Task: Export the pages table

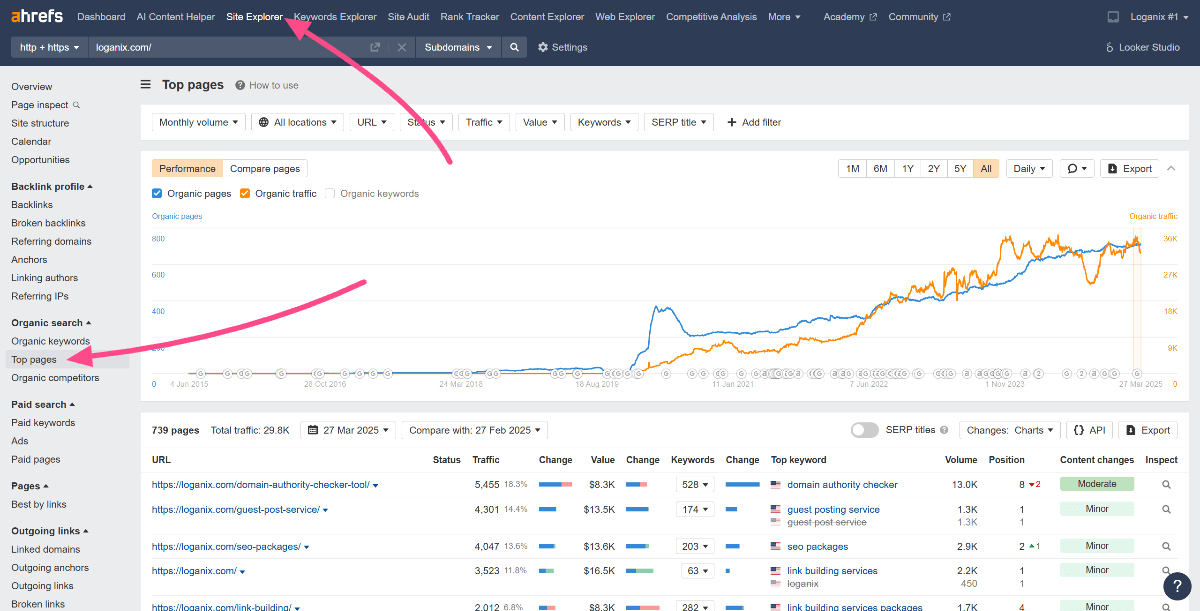Action: (x=1147, y=430)
